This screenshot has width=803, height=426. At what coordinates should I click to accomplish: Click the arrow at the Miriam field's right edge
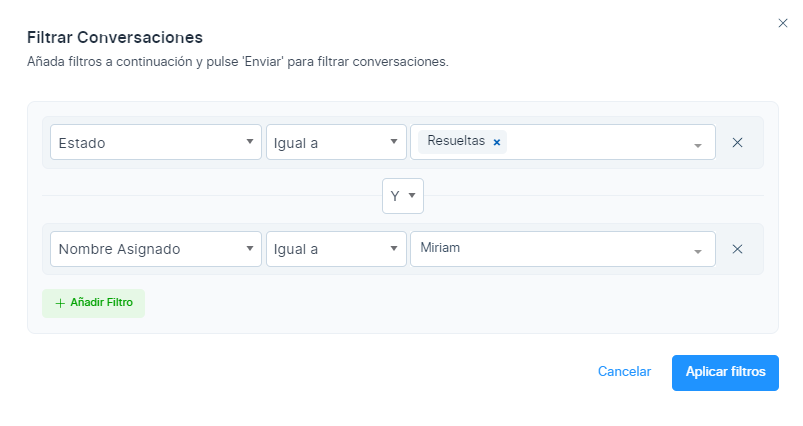click(x=698, y=251)
